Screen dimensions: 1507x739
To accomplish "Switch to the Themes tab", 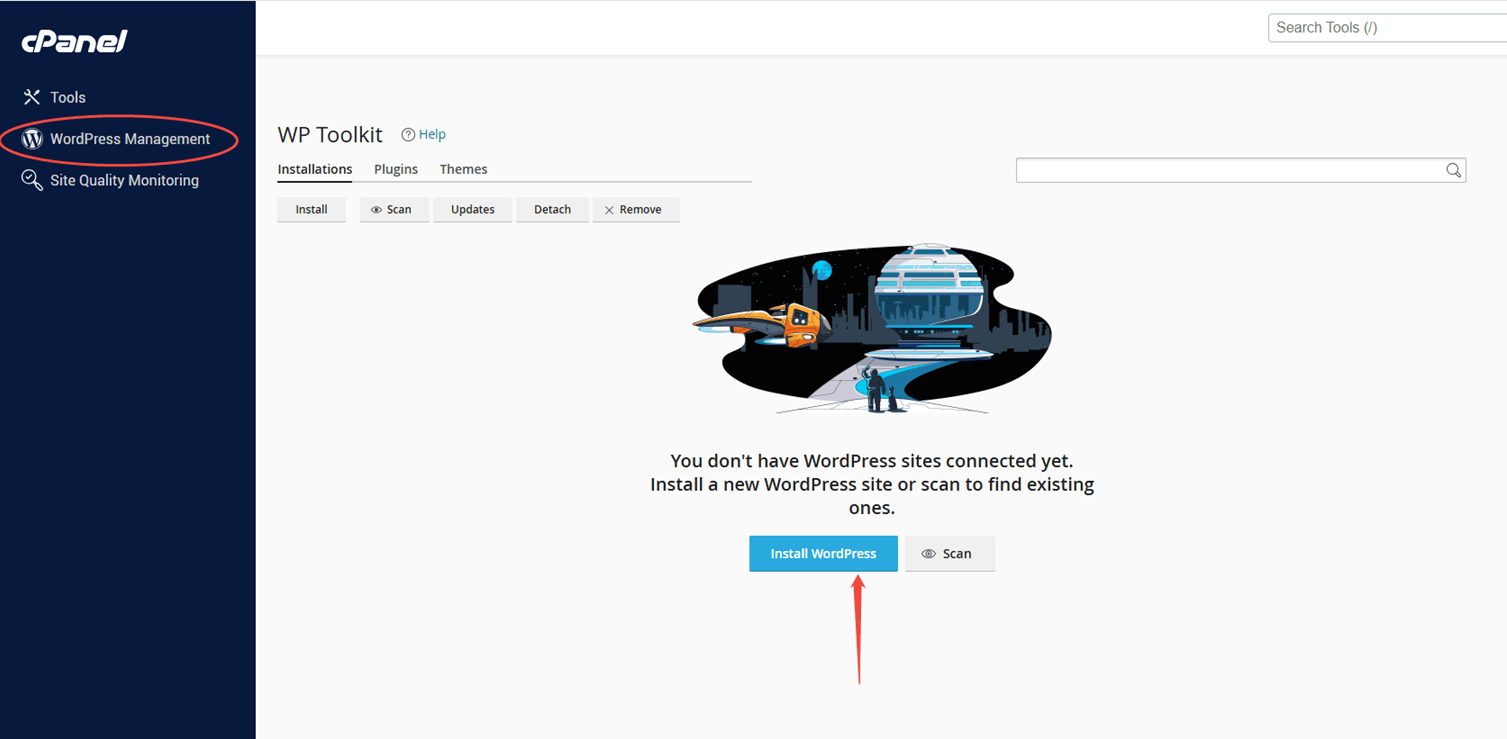I will click(463, 169).
